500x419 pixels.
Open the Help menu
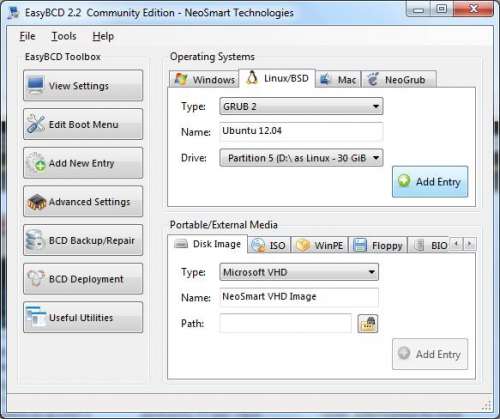103,36
